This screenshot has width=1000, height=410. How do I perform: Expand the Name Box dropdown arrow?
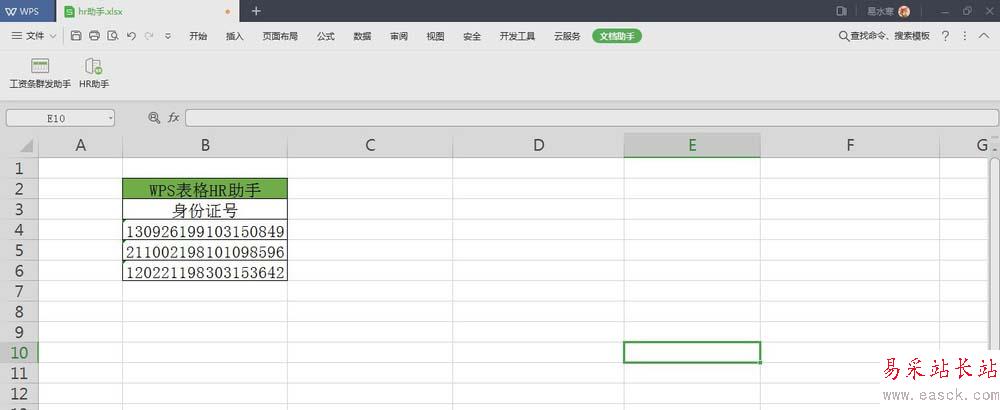[109, 118]
